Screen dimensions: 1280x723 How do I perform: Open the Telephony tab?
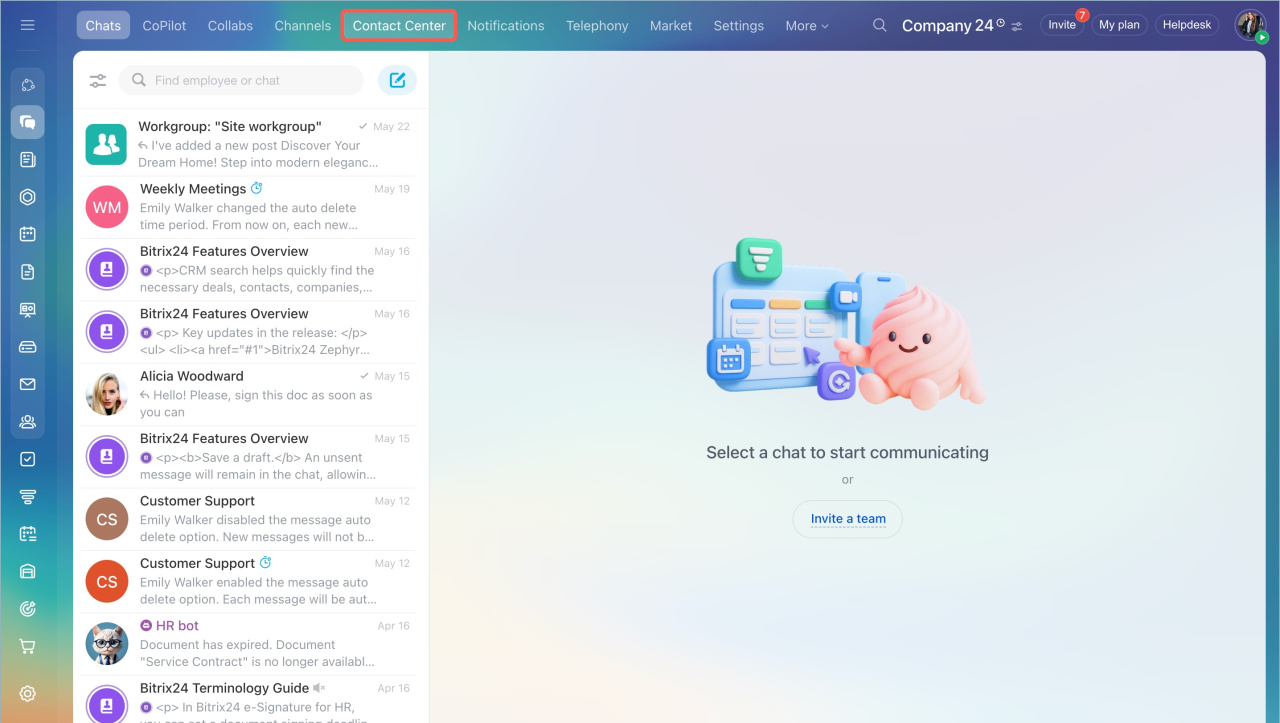(597, 26)
